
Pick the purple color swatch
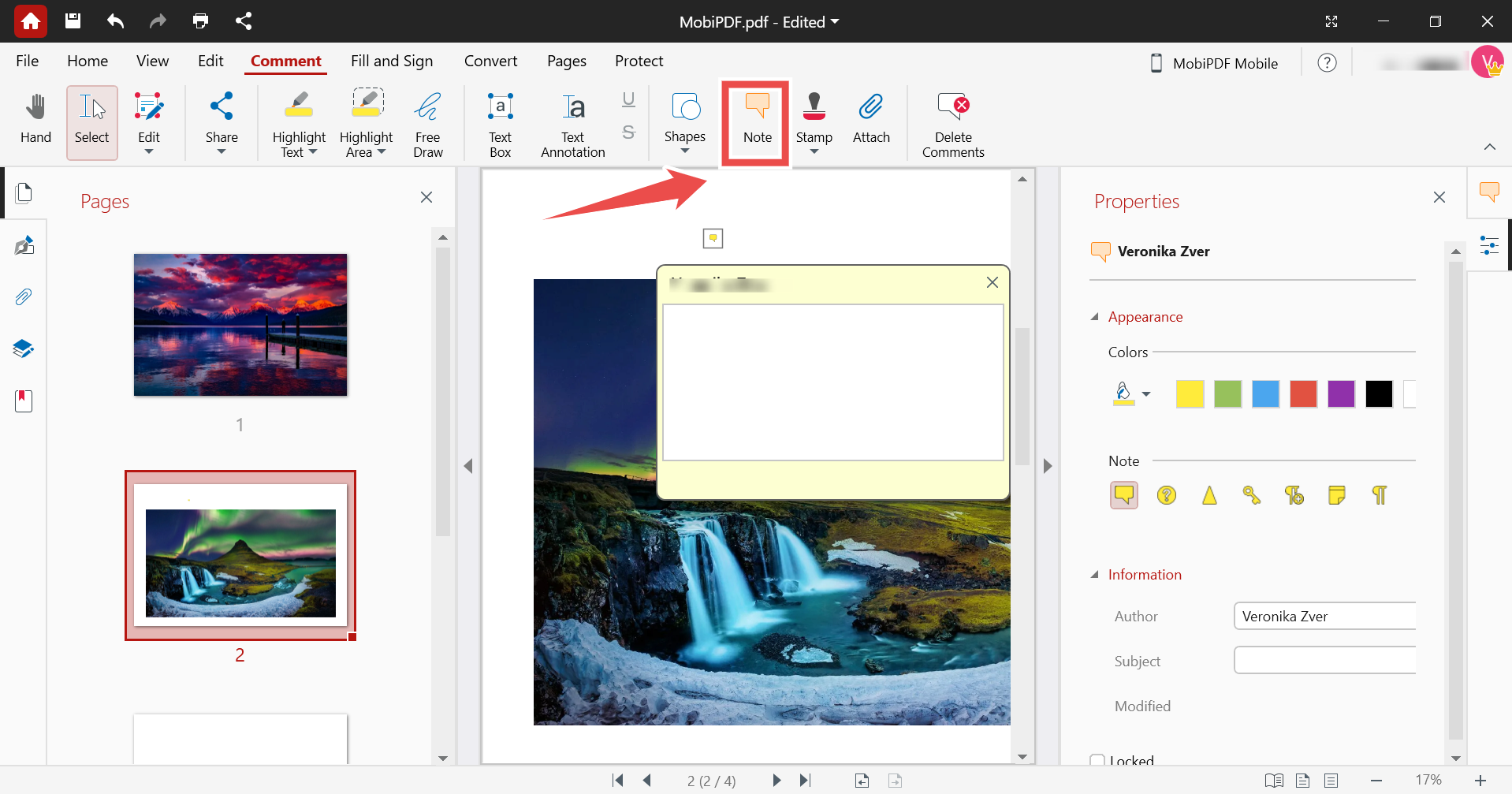1340,393
